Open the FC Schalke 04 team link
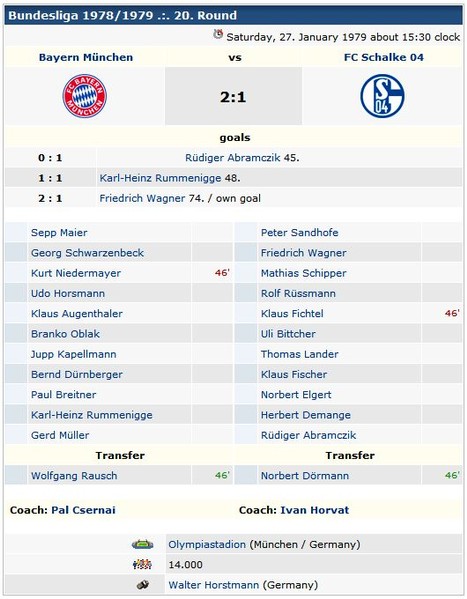The height and width of the screenshot is (599, 467). point(384,57)
